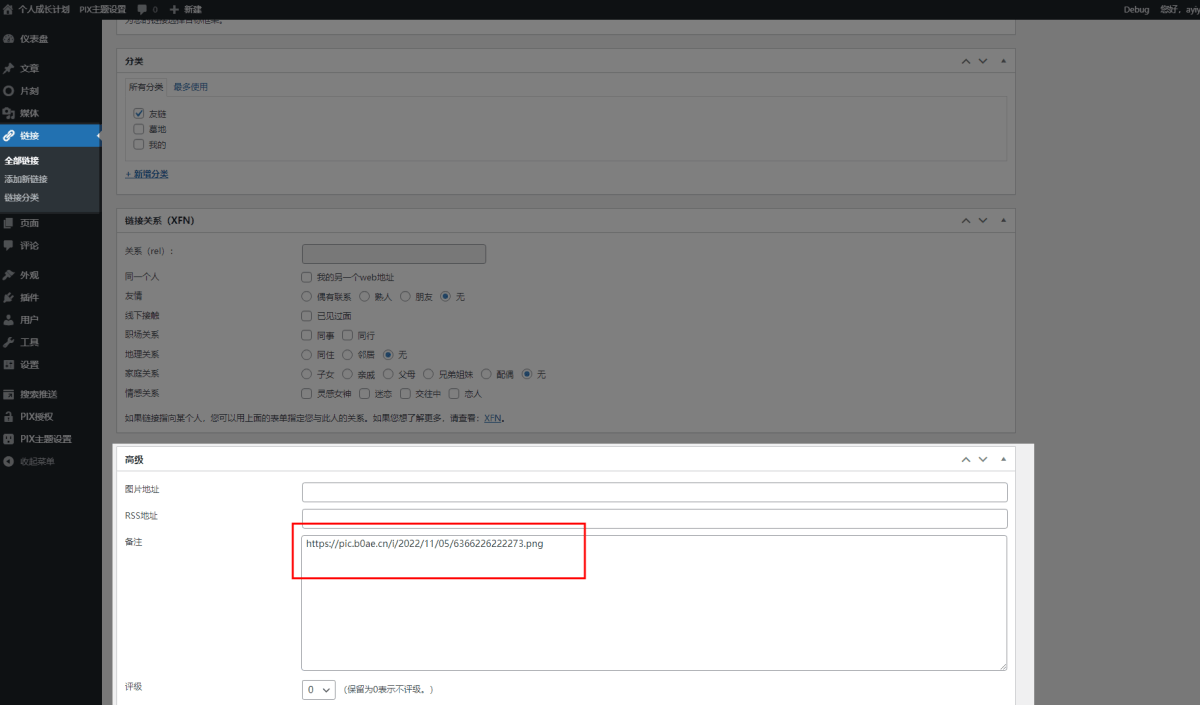Click the comments bubble icon in top admin bar
The width and height of the screenshot is (1200, 705).
[x=143, y=9]
